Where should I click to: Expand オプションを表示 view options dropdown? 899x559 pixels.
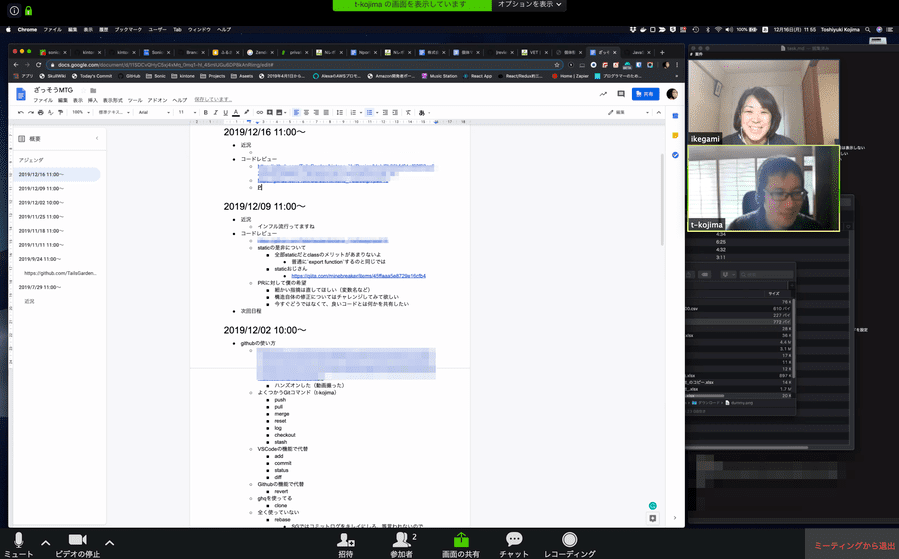click(x=529, y=5)
